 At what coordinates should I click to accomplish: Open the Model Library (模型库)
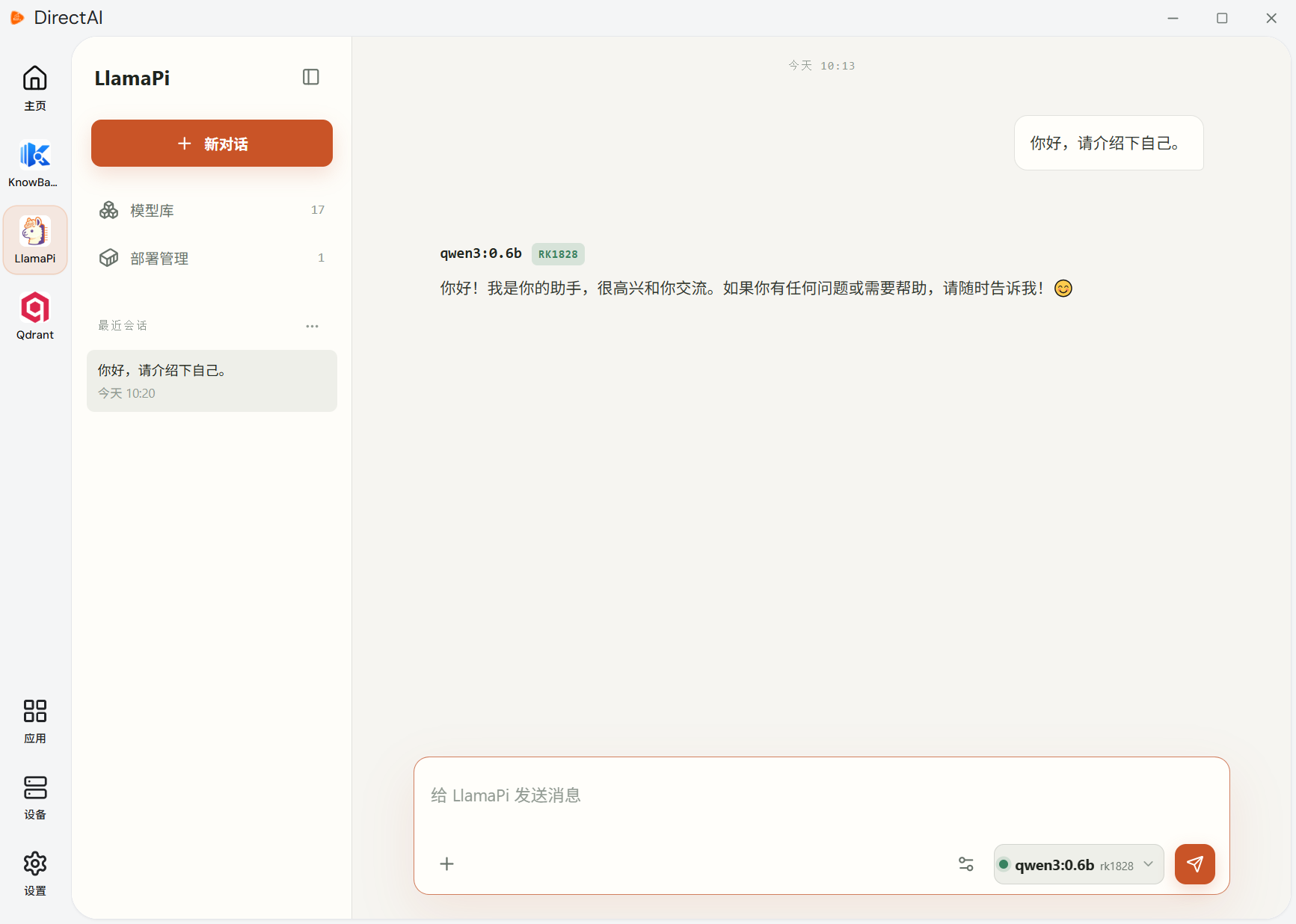(212, 210)
